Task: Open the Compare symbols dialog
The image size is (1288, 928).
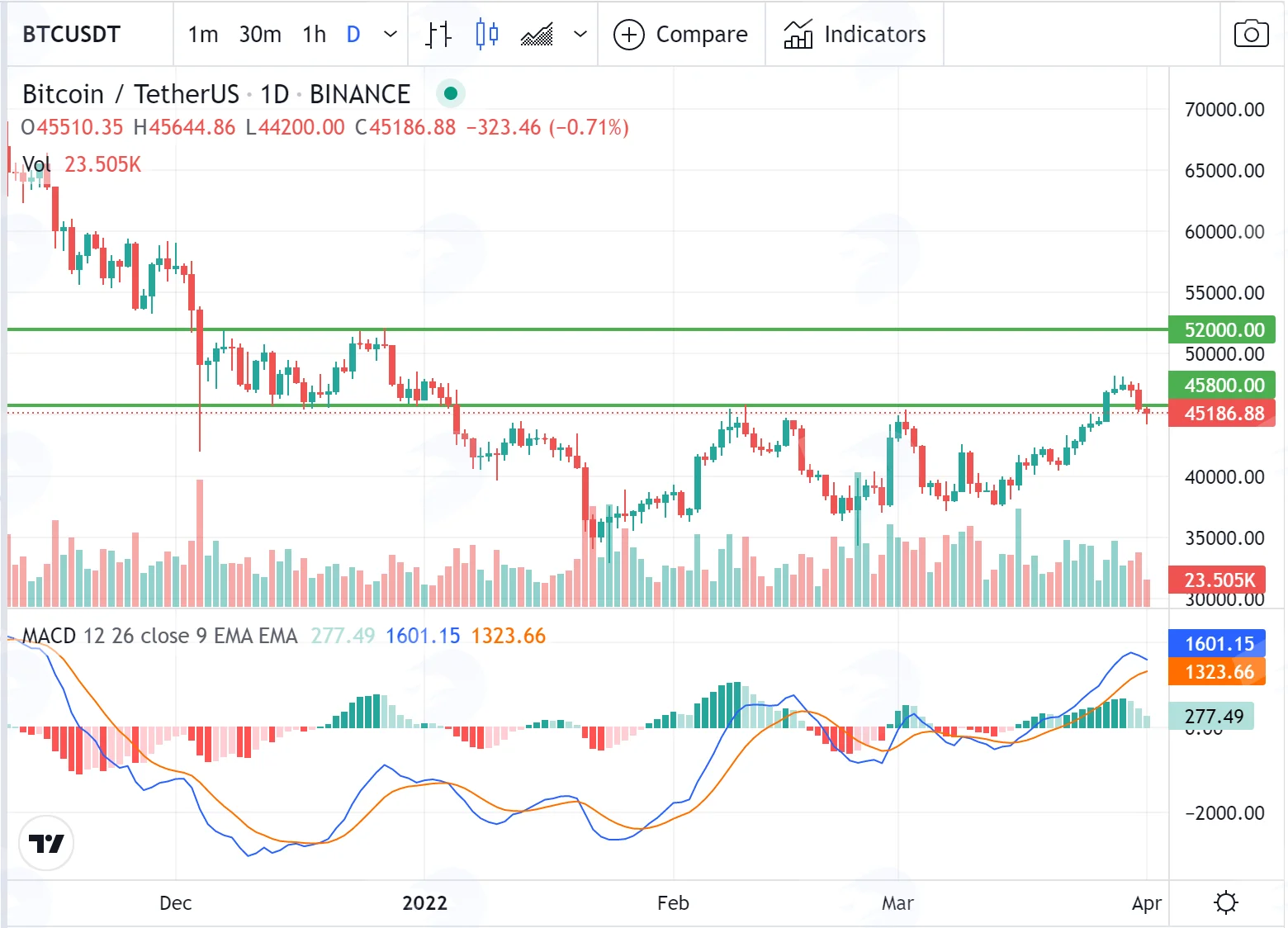Action: click(681, 34)
